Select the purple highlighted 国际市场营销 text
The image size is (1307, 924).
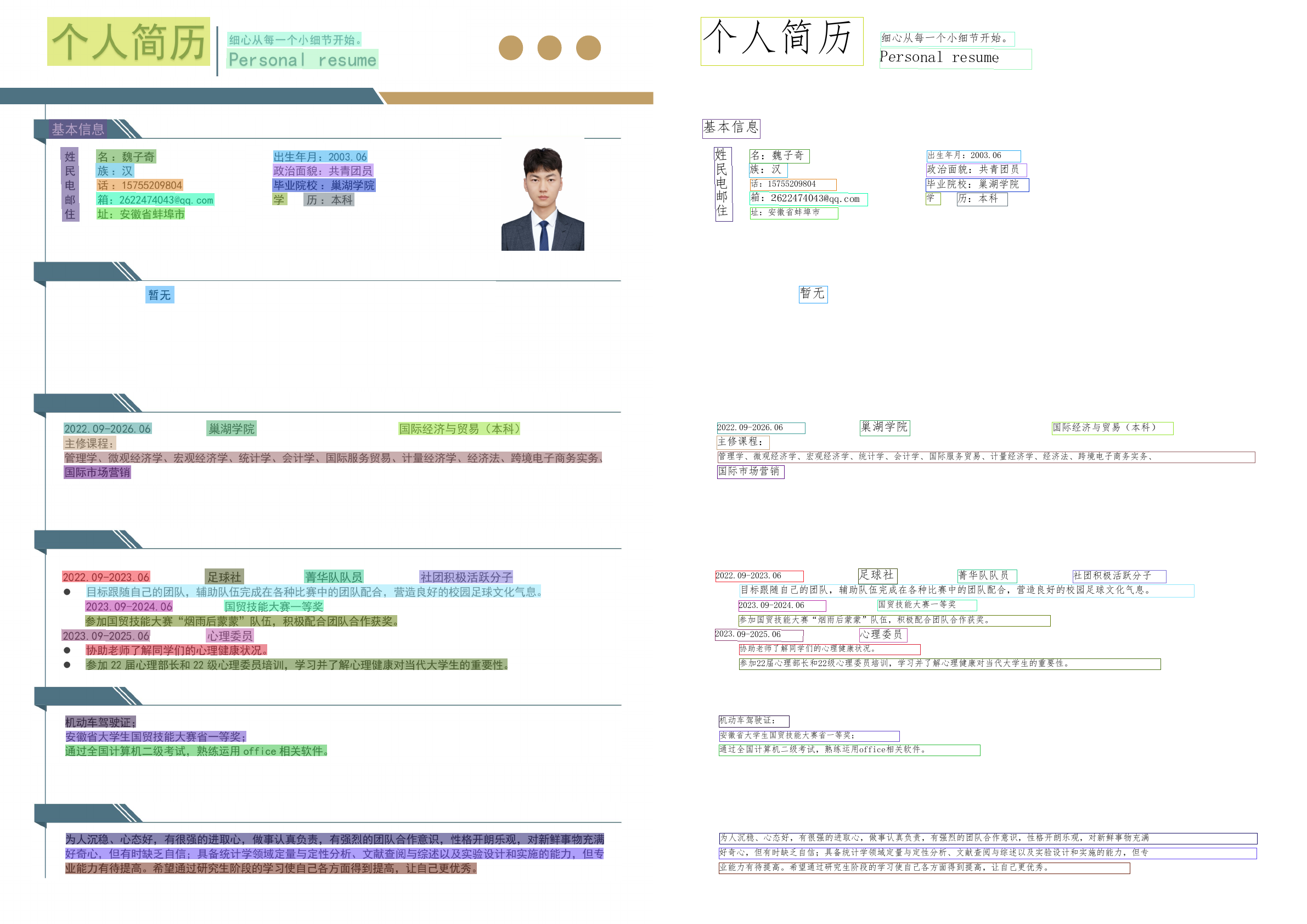(97, 472)
